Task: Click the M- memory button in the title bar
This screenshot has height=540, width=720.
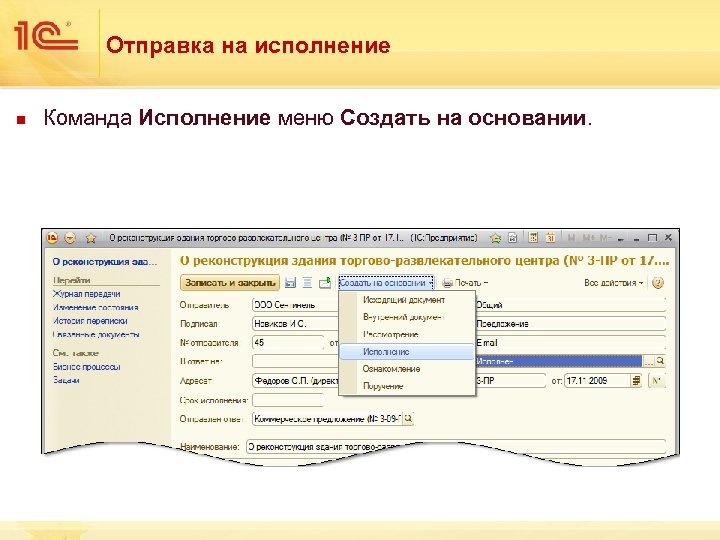Action: click(606, 238)
